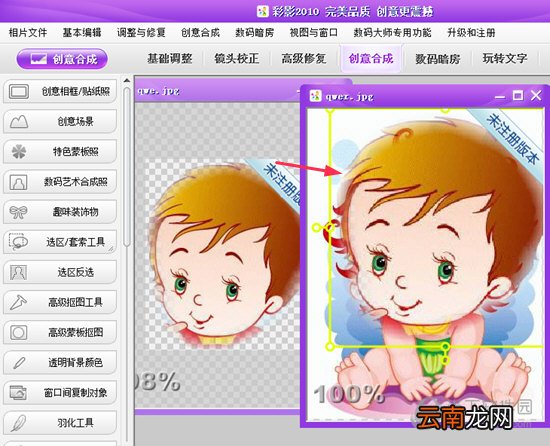Switch to the 镜头校正 tab

[237, 59]
